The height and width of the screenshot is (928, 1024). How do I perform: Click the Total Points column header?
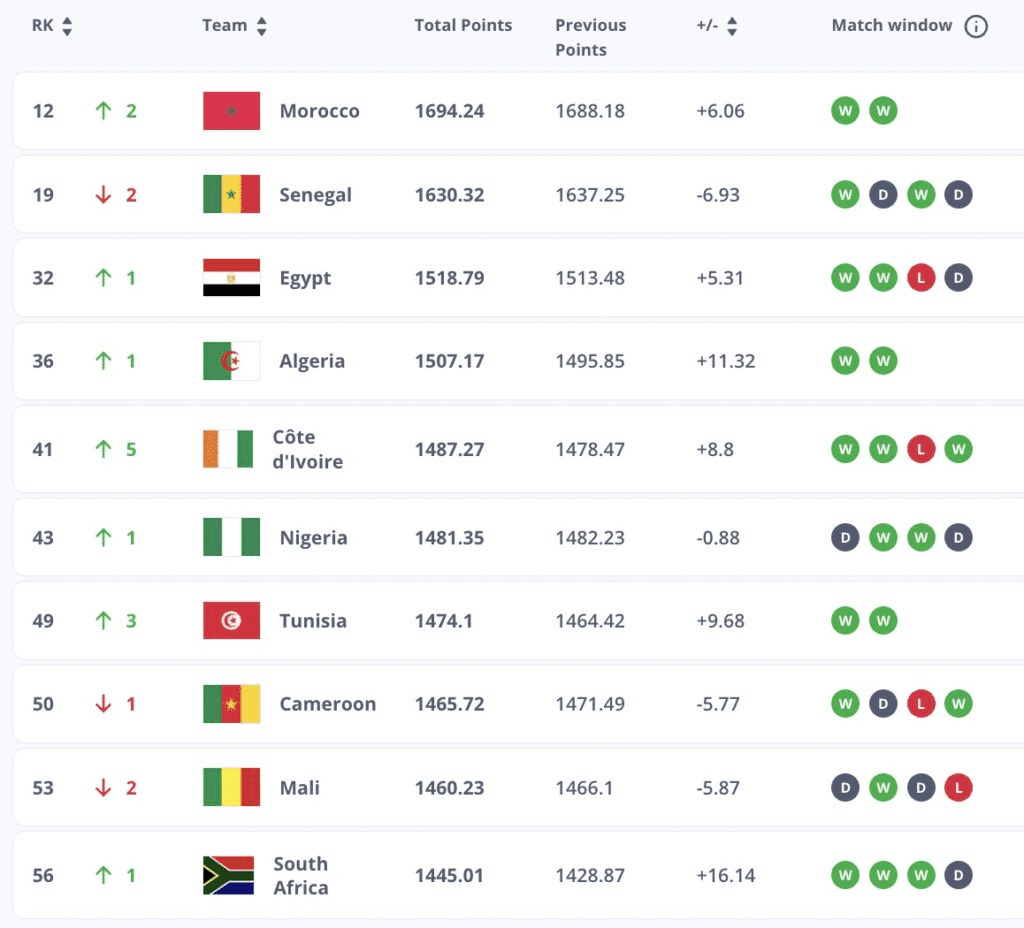tap(463, 25)
